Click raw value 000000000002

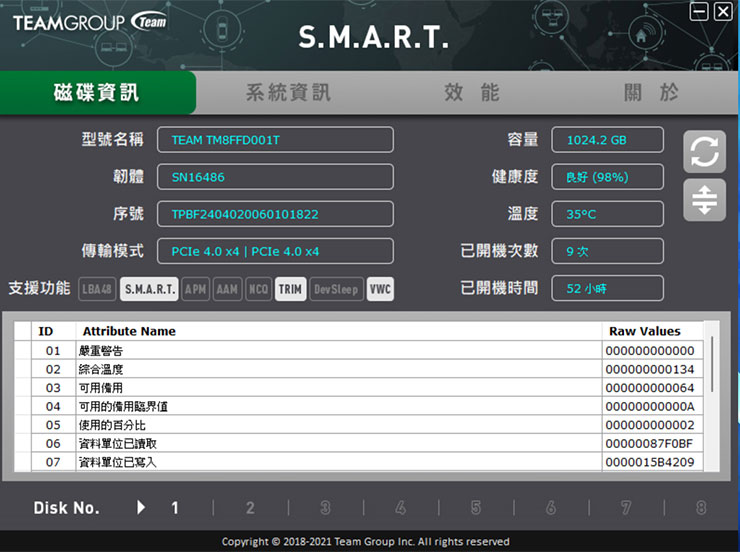pyautogui.click(x=650, y=425)
